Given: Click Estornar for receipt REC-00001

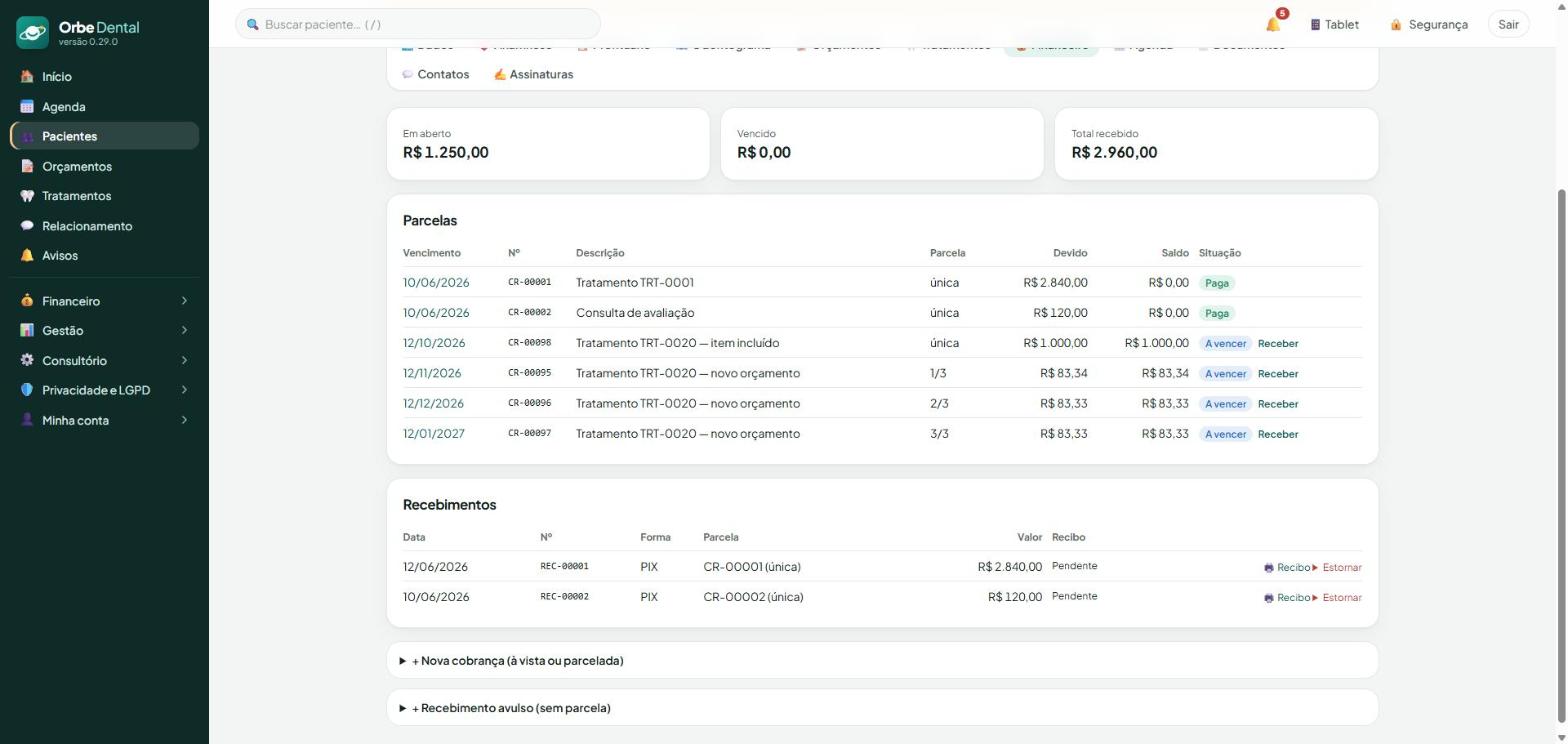Looking at the screenshot, I should [x=1337, y=567].
